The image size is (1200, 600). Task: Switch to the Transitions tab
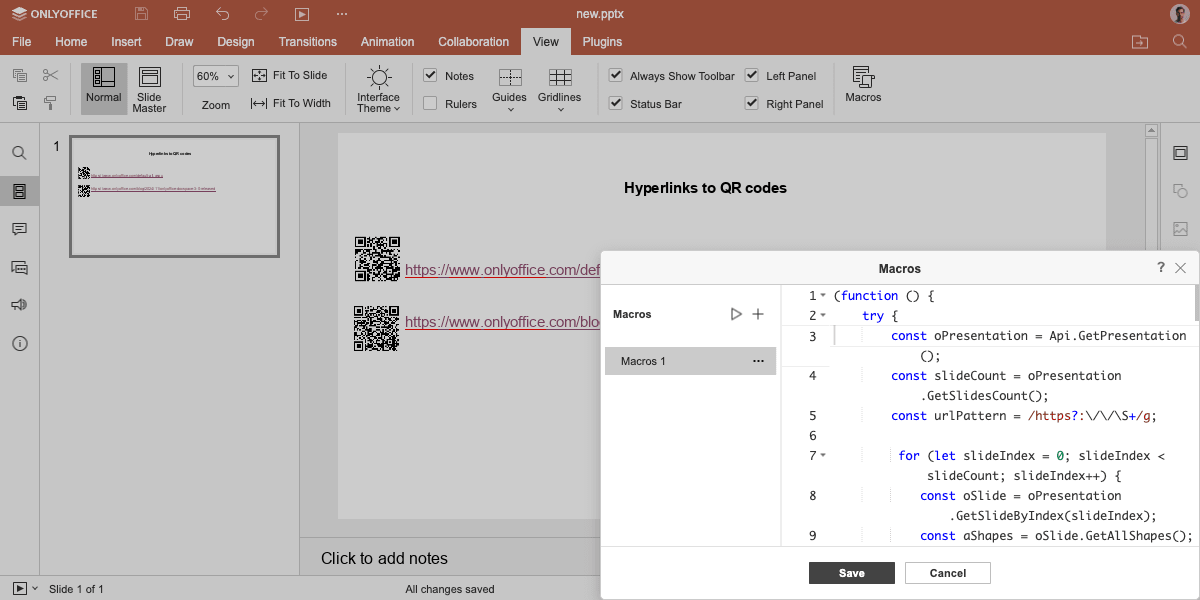[x=308, y=42]
